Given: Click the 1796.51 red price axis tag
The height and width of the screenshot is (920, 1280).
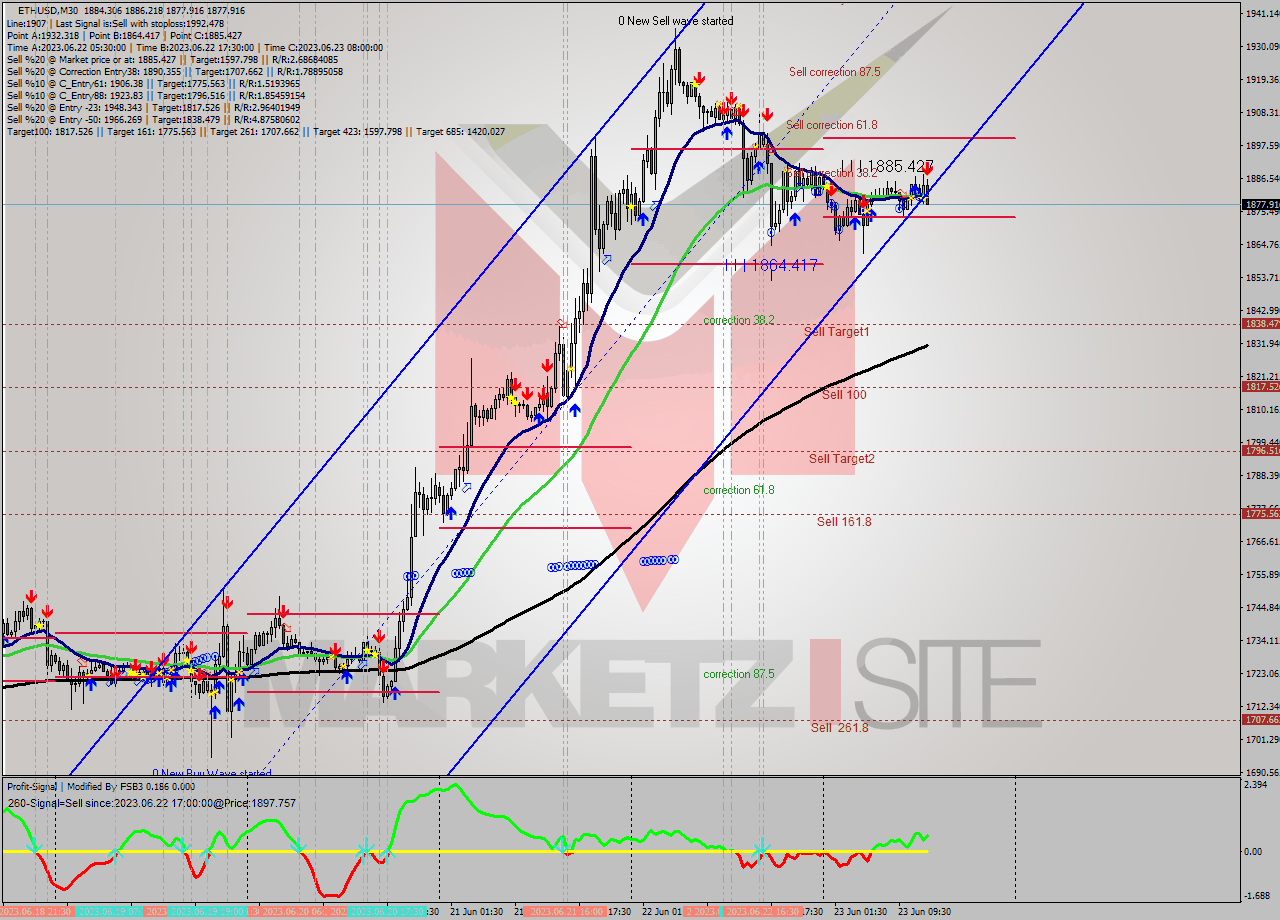Looking at the screenshot, I should [1260, 451].
